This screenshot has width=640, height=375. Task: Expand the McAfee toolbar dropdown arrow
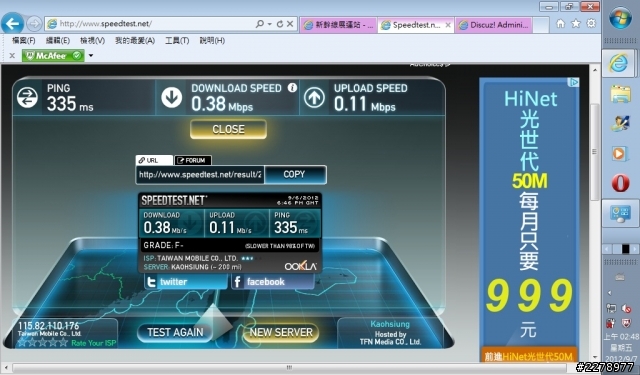pos(91,55)
